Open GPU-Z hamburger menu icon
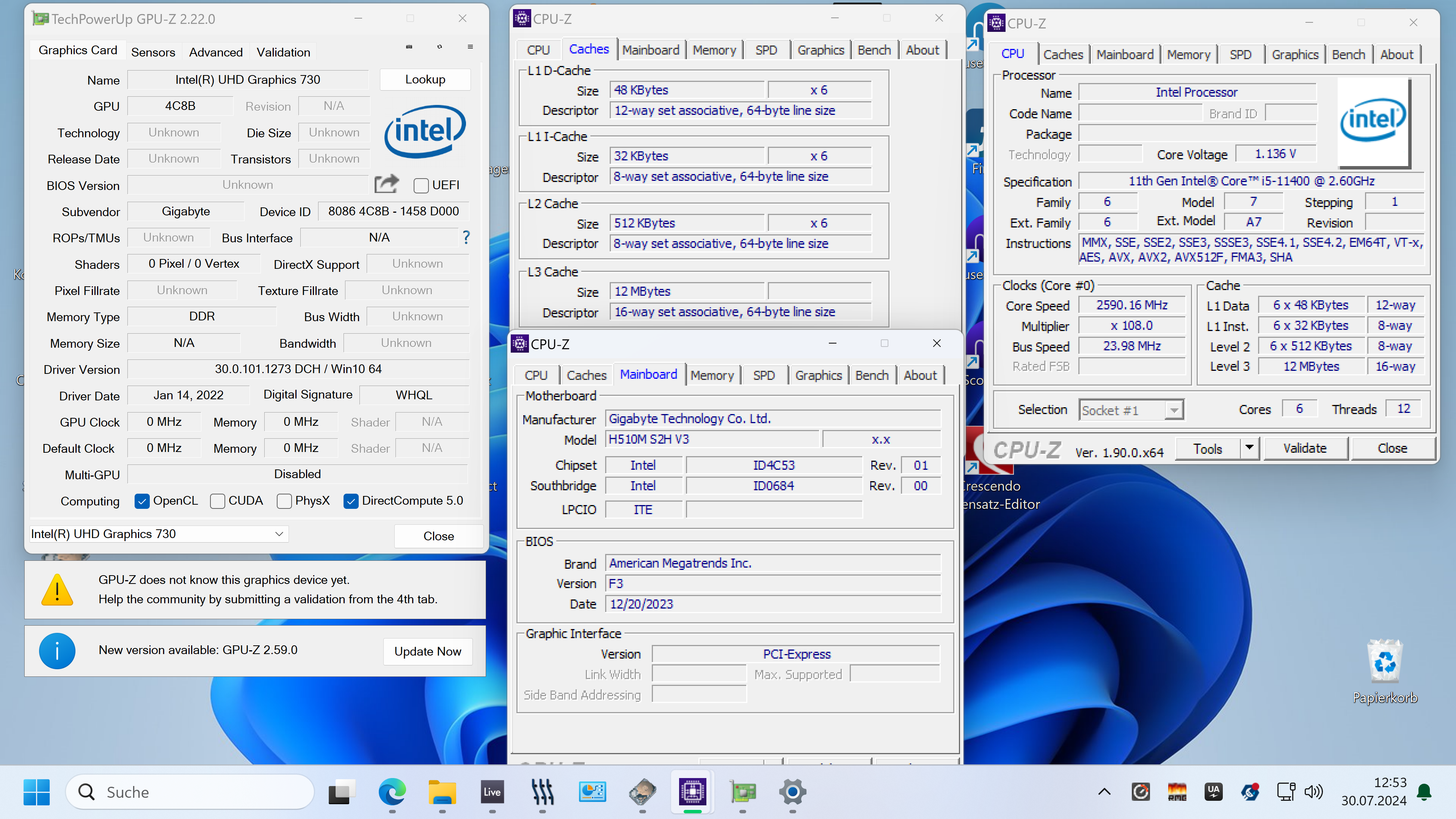The height and width of the screenshot is (819, 1456). (470, 47)
